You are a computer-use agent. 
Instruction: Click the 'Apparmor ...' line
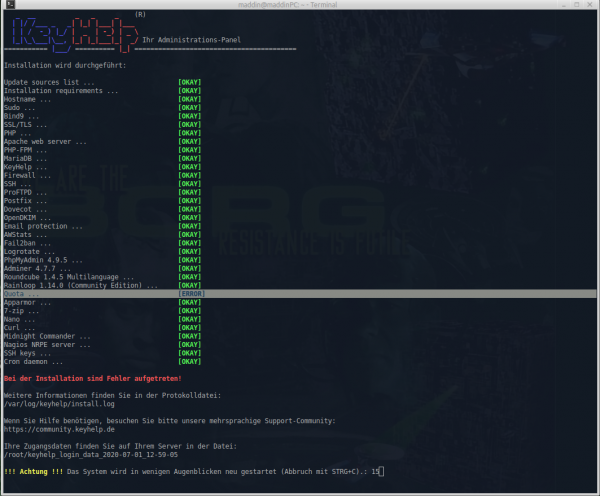27,302
